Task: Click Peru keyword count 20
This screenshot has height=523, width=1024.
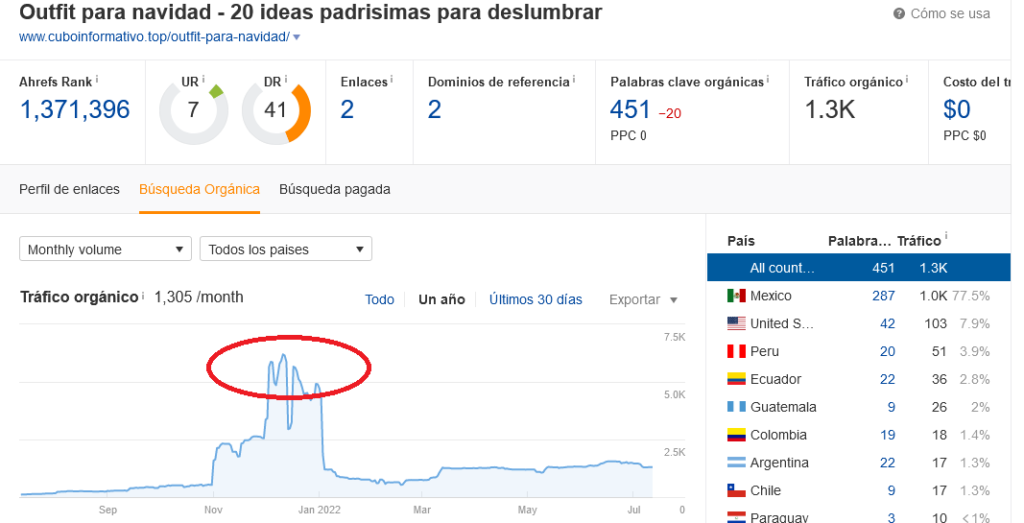Action: (x=887, y=351)
